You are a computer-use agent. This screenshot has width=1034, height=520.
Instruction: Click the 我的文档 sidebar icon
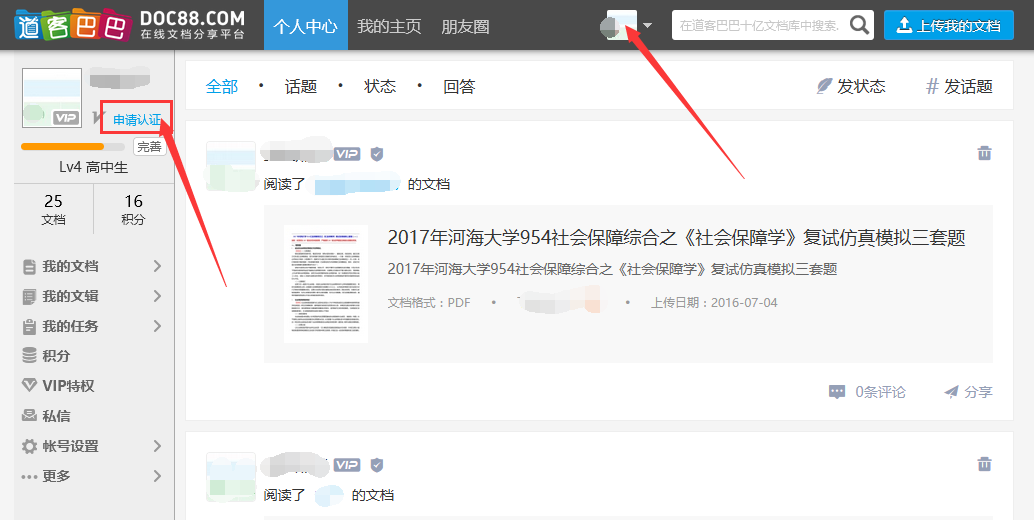click(x=29, y=267)
